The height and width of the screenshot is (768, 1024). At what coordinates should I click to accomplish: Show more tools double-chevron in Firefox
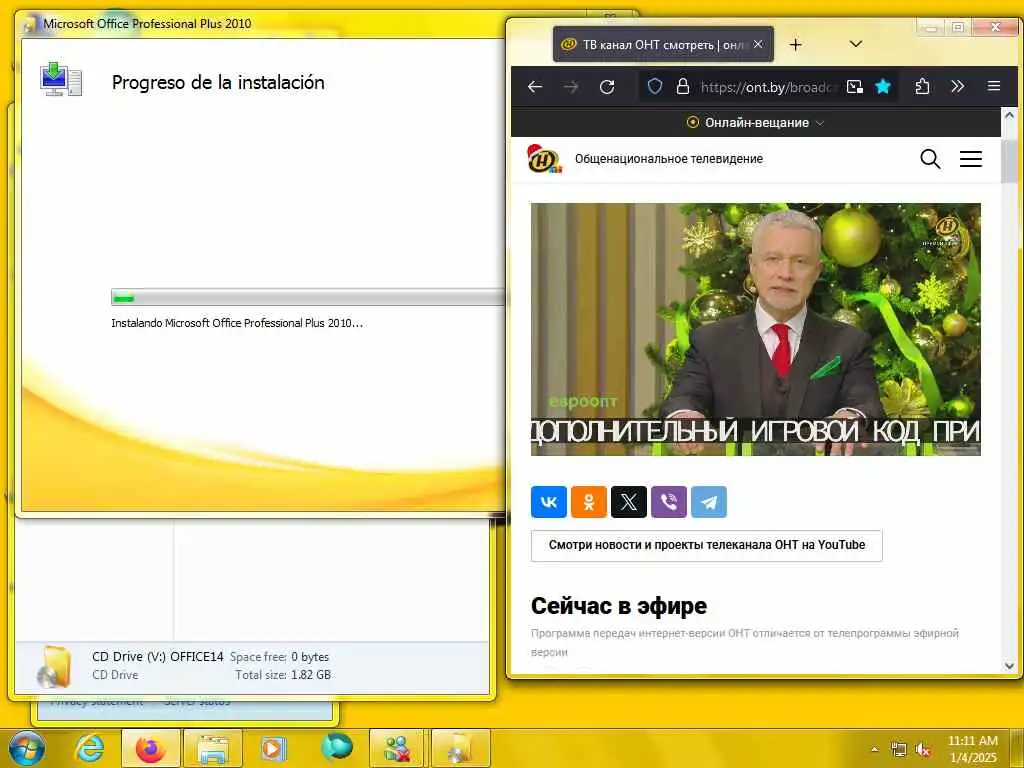(957, 86)
